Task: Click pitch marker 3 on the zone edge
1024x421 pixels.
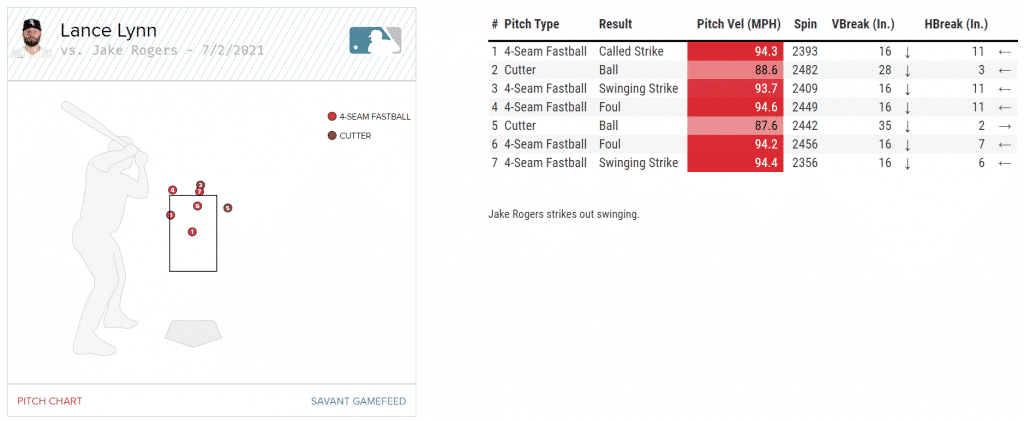Action: (x=171, y=215)
